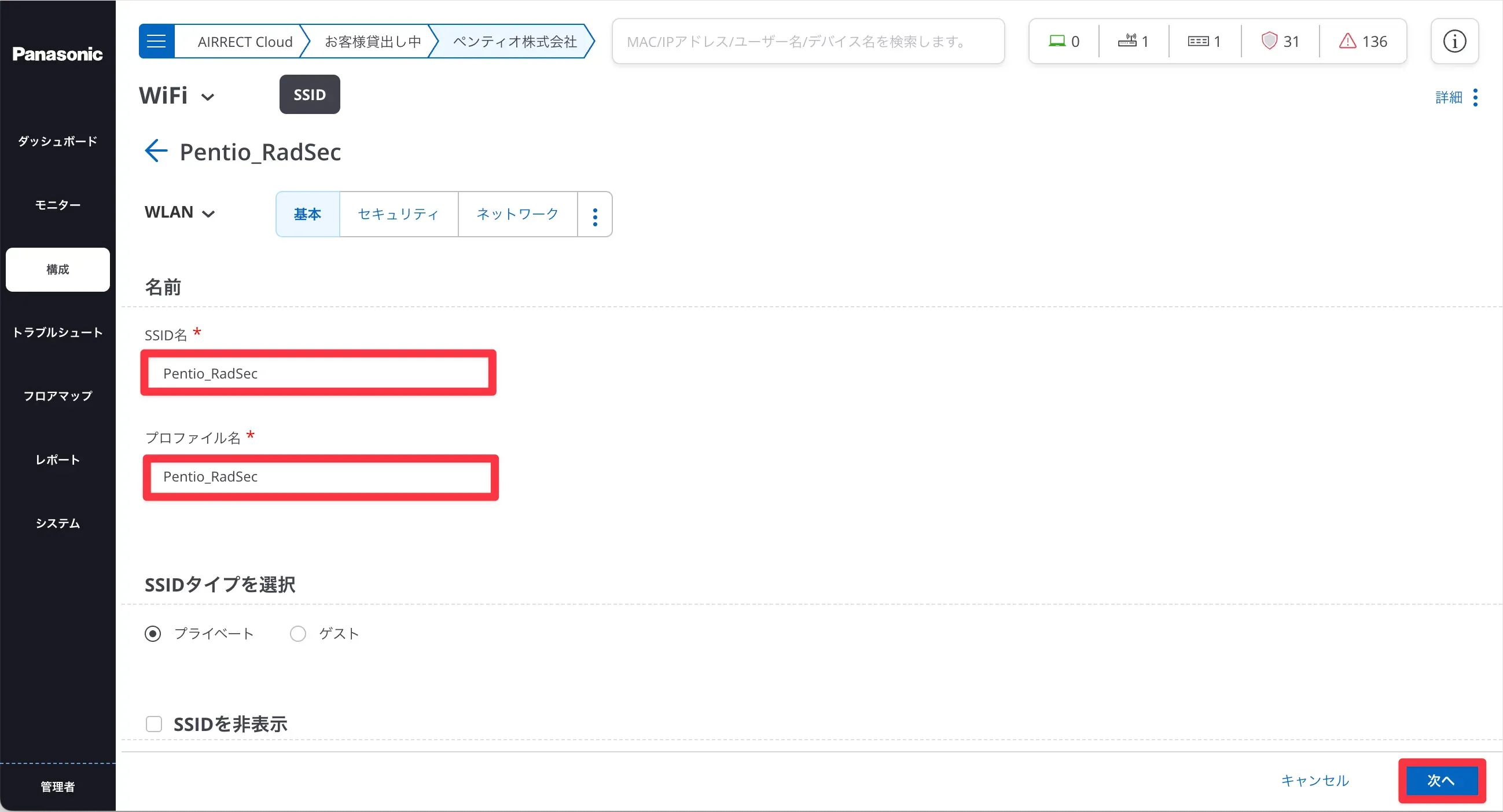Open the info circle icon
Image resolution: width=1503 pixels, height=812 pixels.
coord(1454,42)
